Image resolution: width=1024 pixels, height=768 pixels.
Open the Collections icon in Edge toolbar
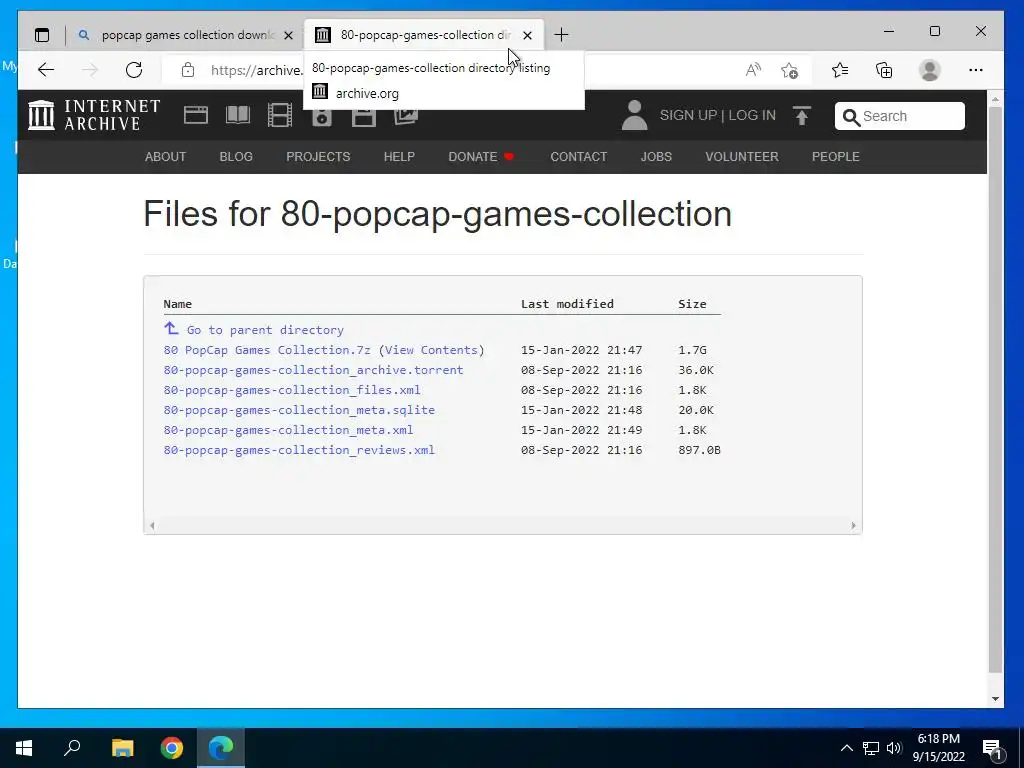tap(884, 70)
